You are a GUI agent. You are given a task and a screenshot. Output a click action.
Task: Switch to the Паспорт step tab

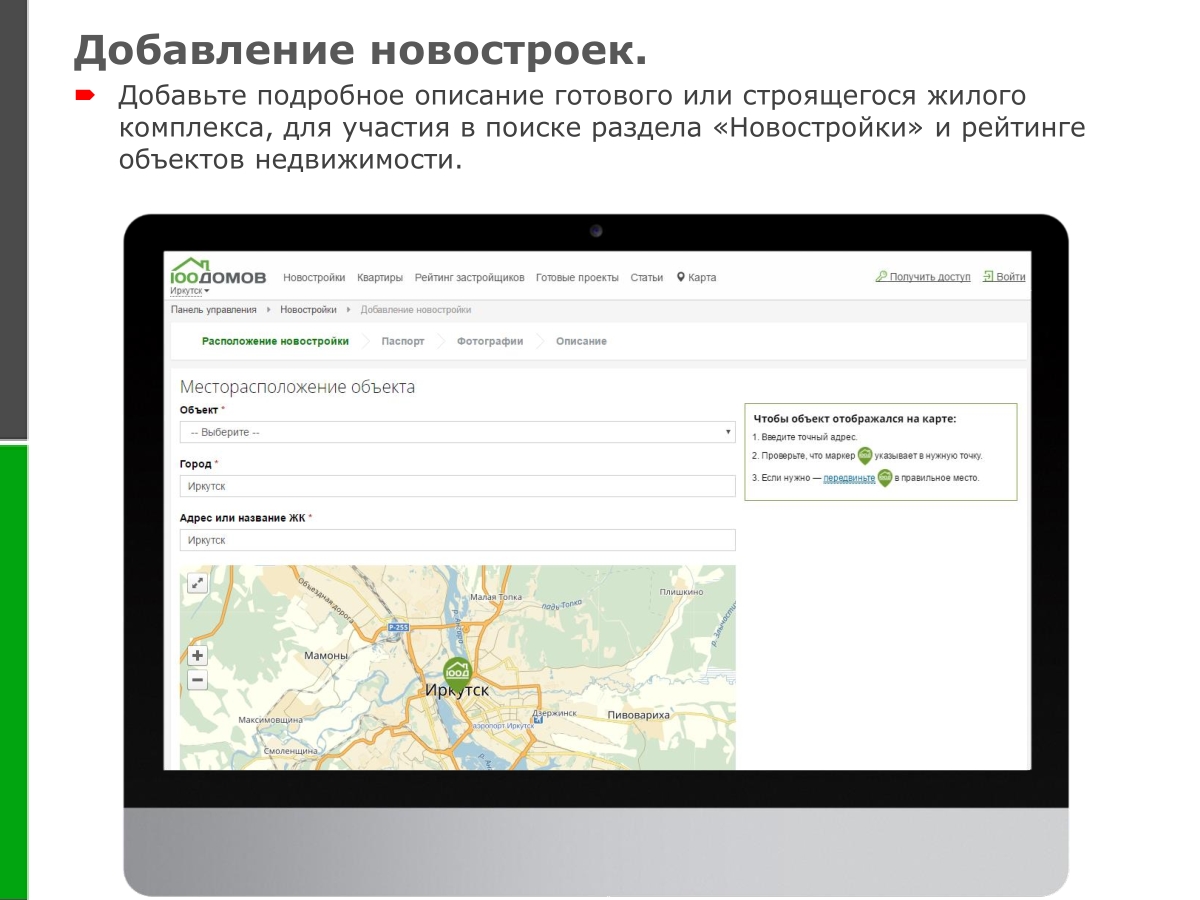click(402, 341)
